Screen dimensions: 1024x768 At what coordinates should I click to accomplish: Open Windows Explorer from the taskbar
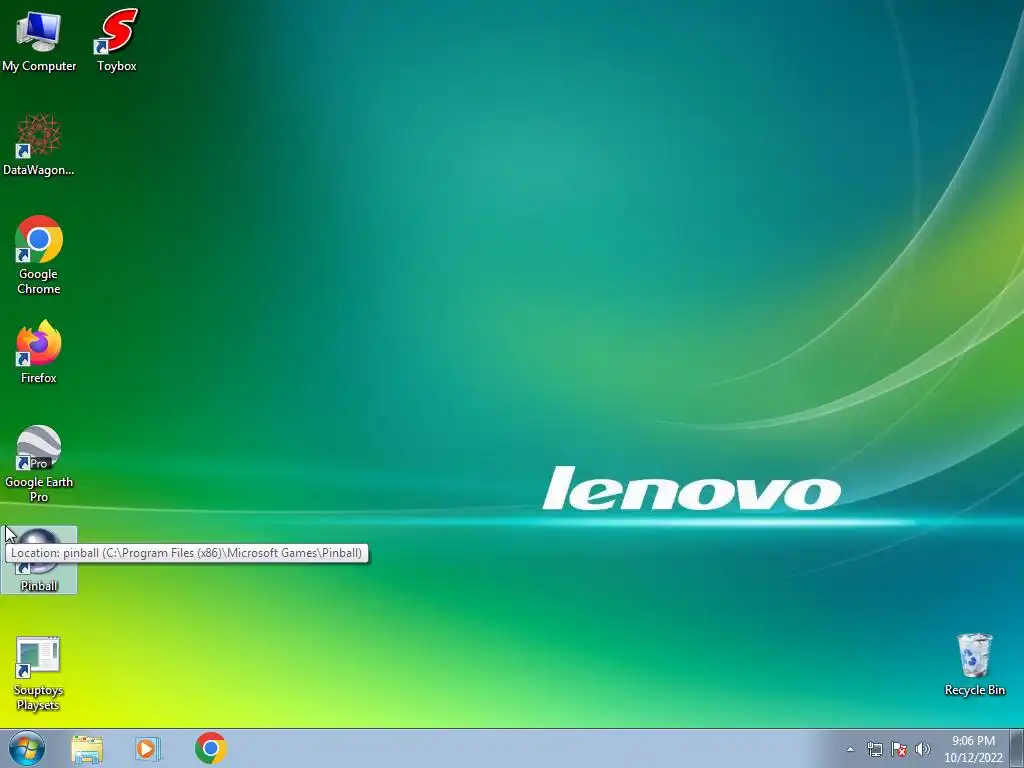(87, 749)
